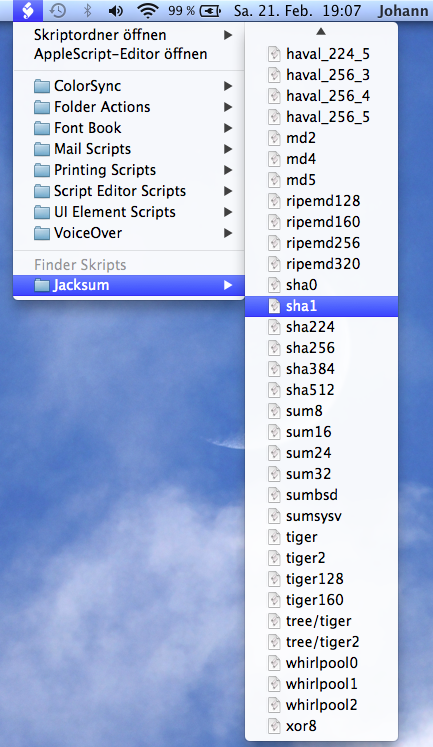Screen dimensions: 433x747
Task: Click the script icon beside sumbsd
Action: 274,495
